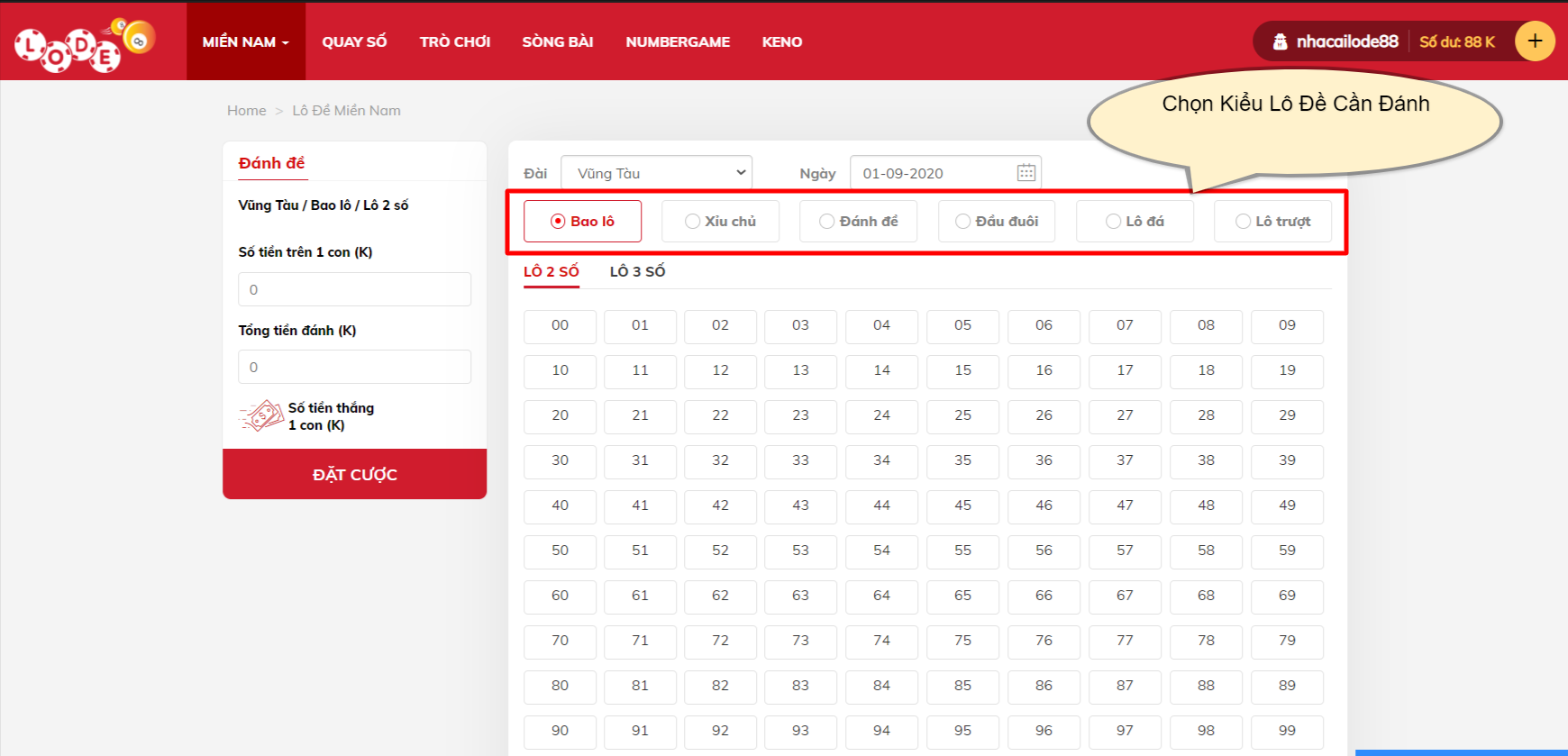This screenshot has height=756, width=1568.
Task: Open the NUMBERGAME menu
Action: 678,41
